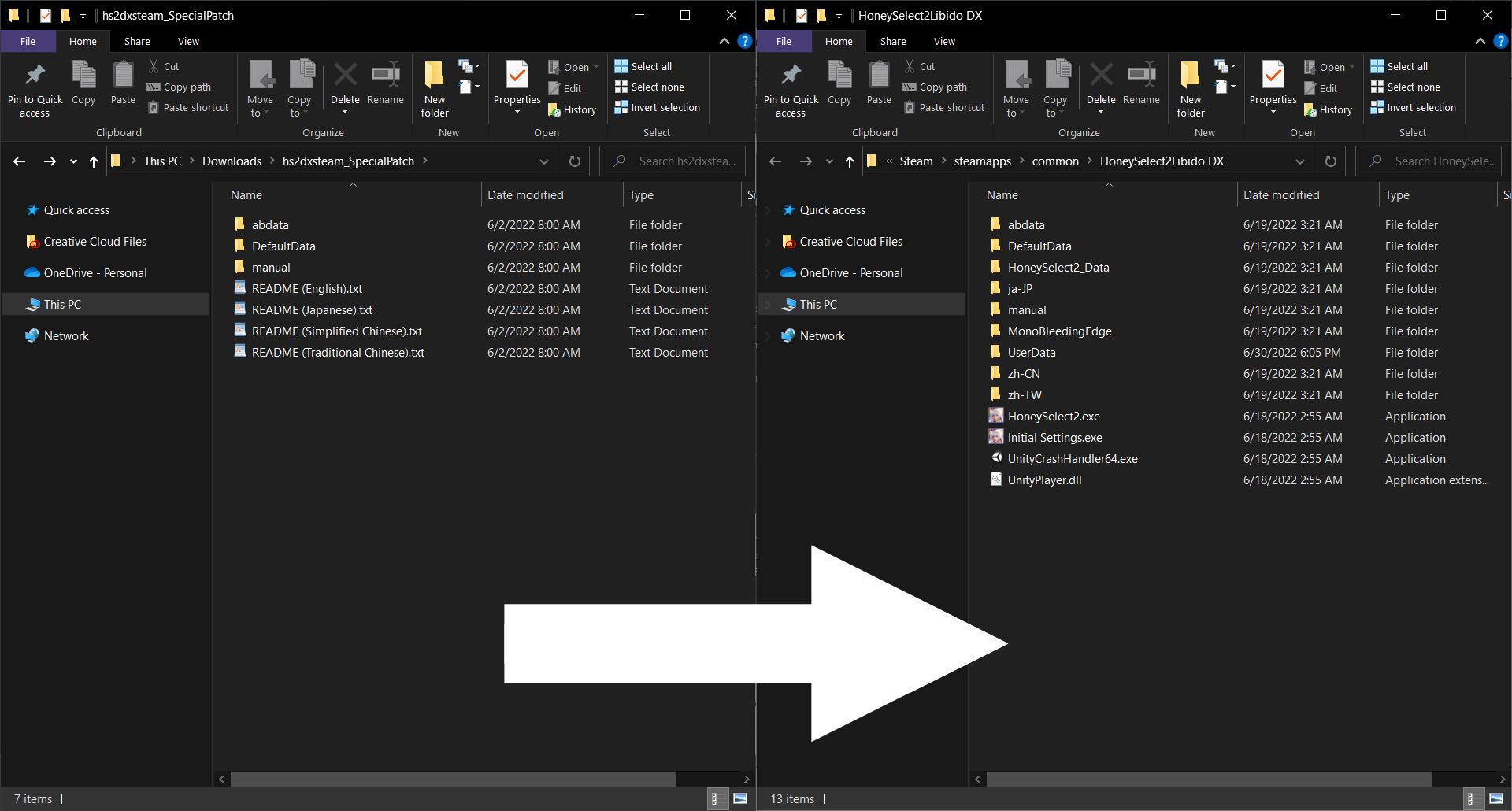The width and height of the screenshot is (1512, 811).
Task: Open recent locations dropdown in left window
Action: point(73,161)
